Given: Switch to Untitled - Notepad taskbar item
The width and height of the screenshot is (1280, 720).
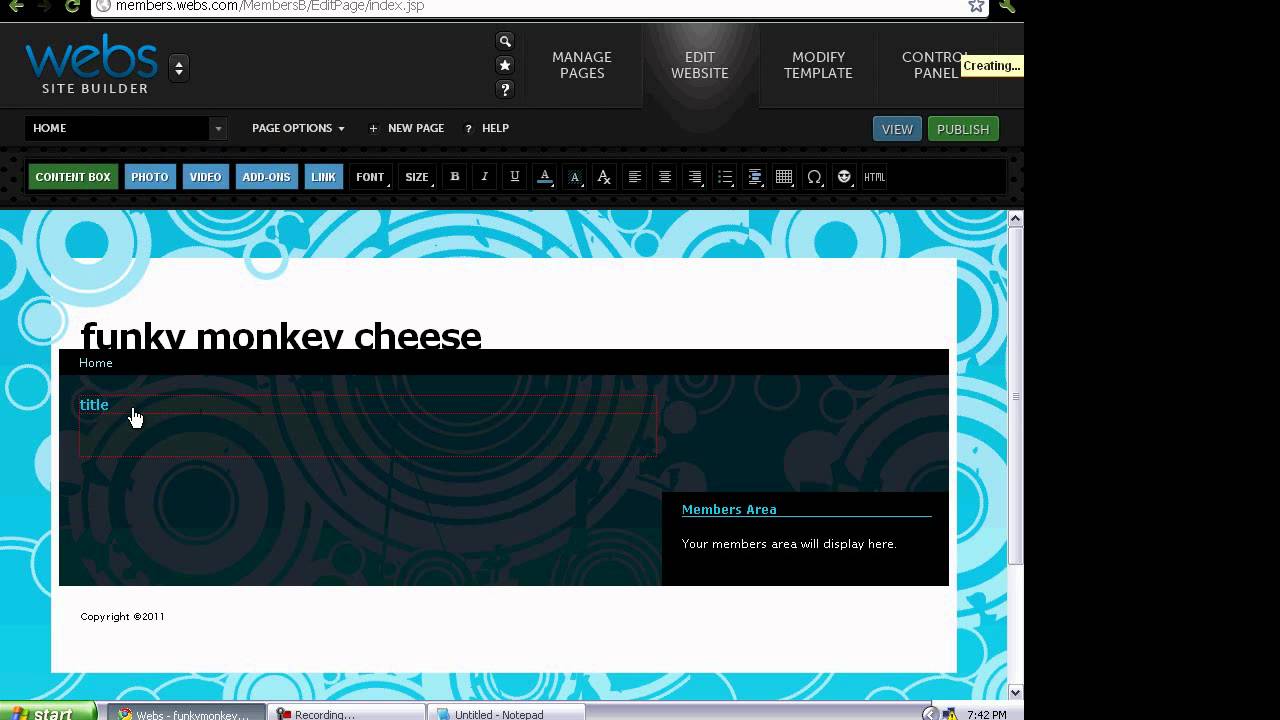Looking at the screenshot, I should (x=506, y=713).
